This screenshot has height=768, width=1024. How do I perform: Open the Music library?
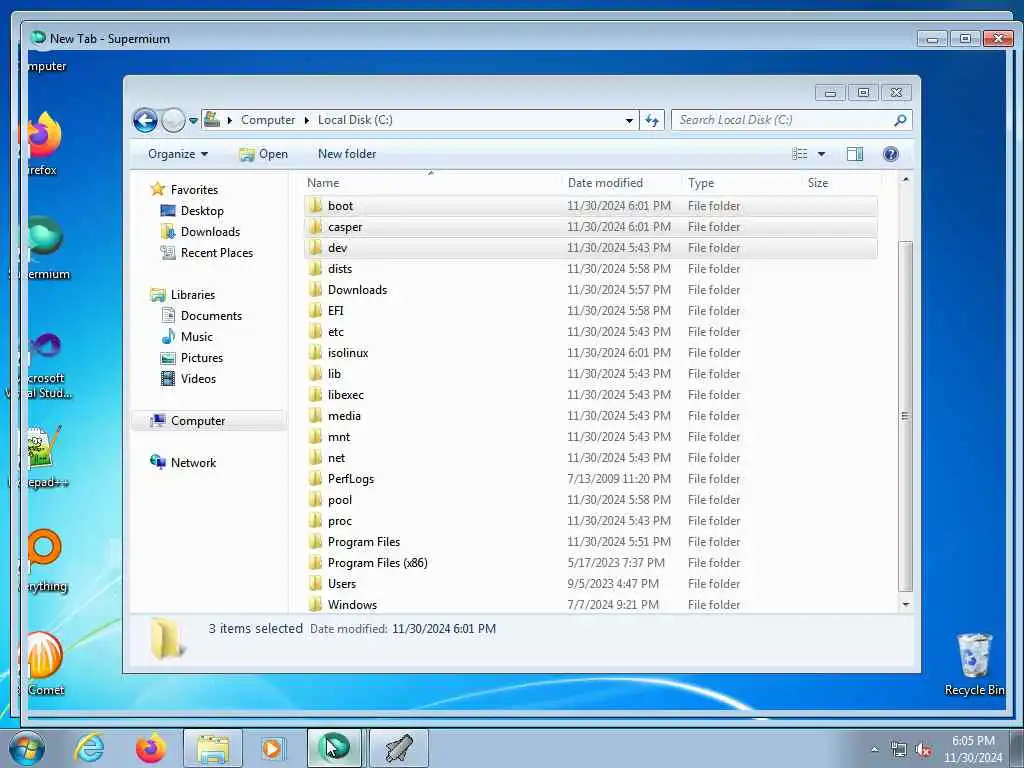coord(197,337)
